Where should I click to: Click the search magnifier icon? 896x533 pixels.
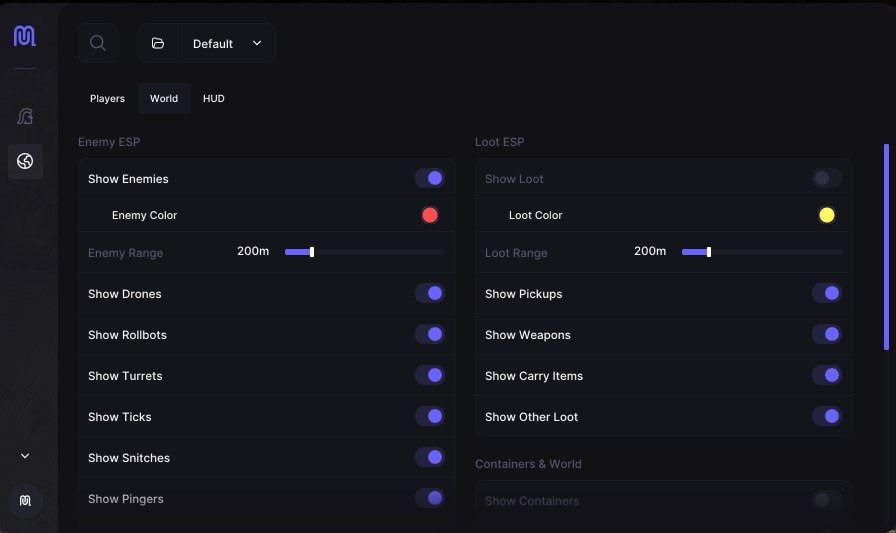click(x=98, y=43)
